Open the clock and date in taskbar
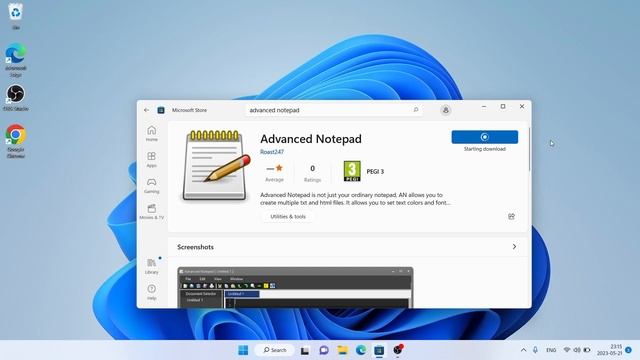The height and width of the screenshot is (360, 640). 610,350
